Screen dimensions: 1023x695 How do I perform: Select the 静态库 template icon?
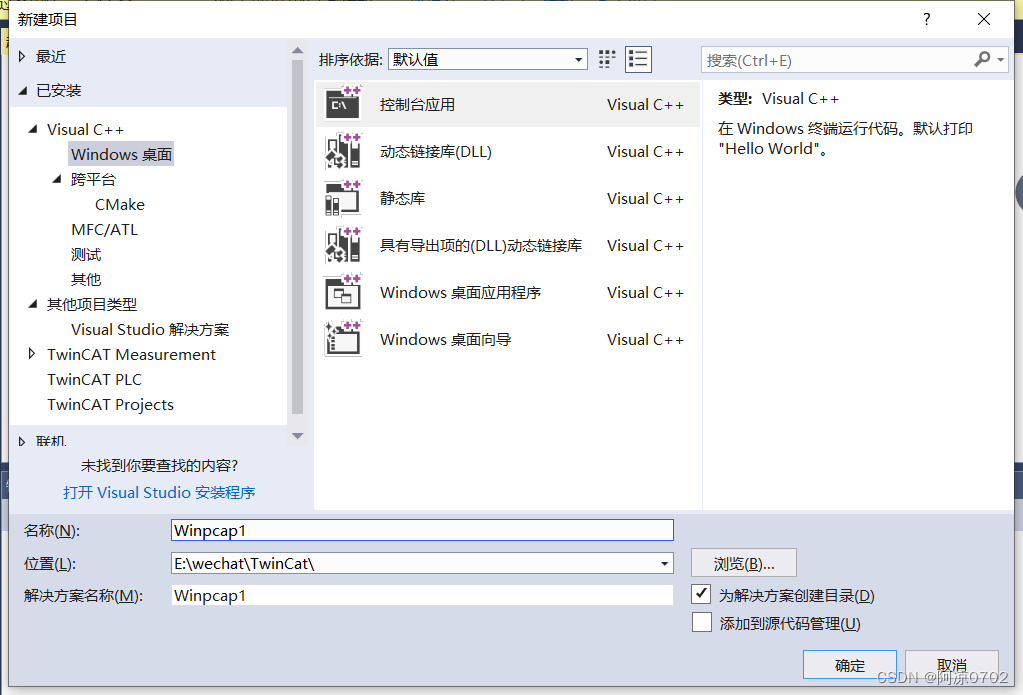(343, 198)
